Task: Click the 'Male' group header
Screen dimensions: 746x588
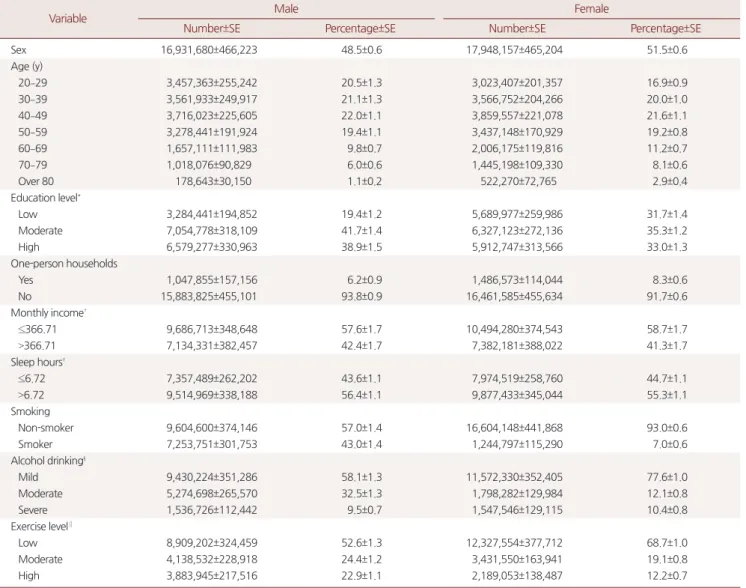Action: pyautogui.click(x=286, y=9)
